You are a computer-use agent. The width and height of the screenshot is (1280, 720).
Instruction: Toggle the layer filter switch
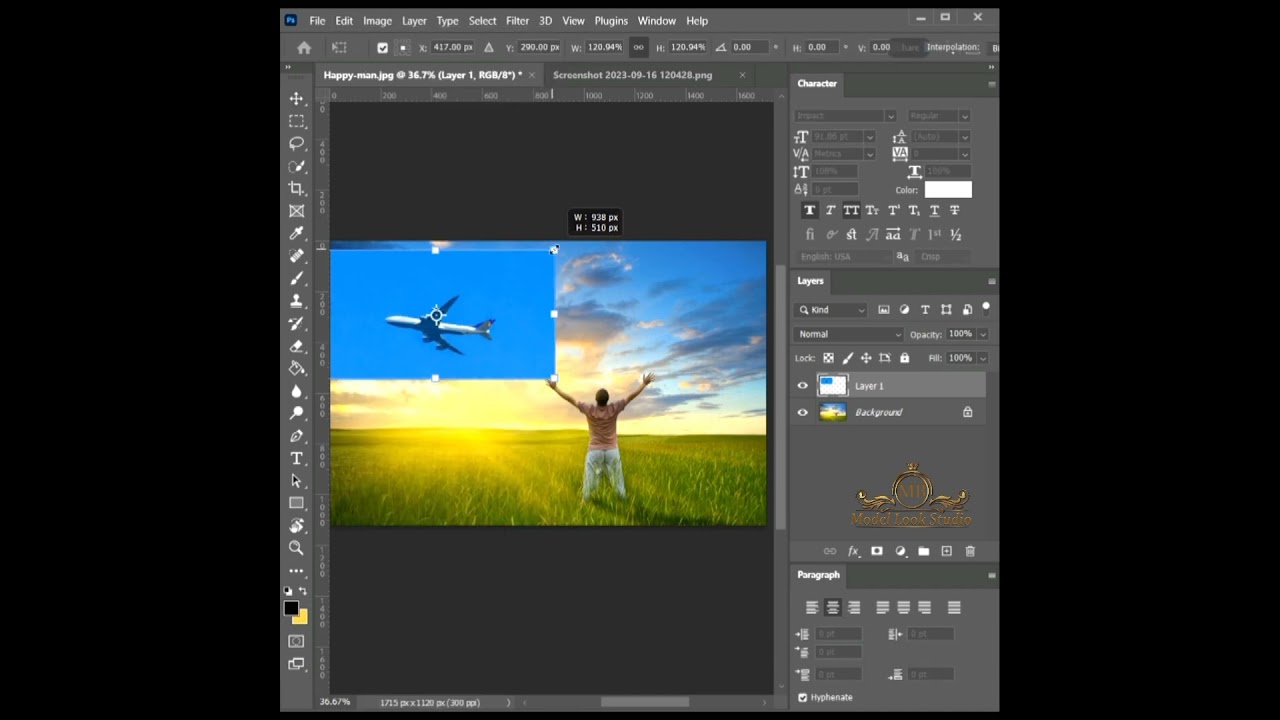pyautogui.click(x=986, y=308)
